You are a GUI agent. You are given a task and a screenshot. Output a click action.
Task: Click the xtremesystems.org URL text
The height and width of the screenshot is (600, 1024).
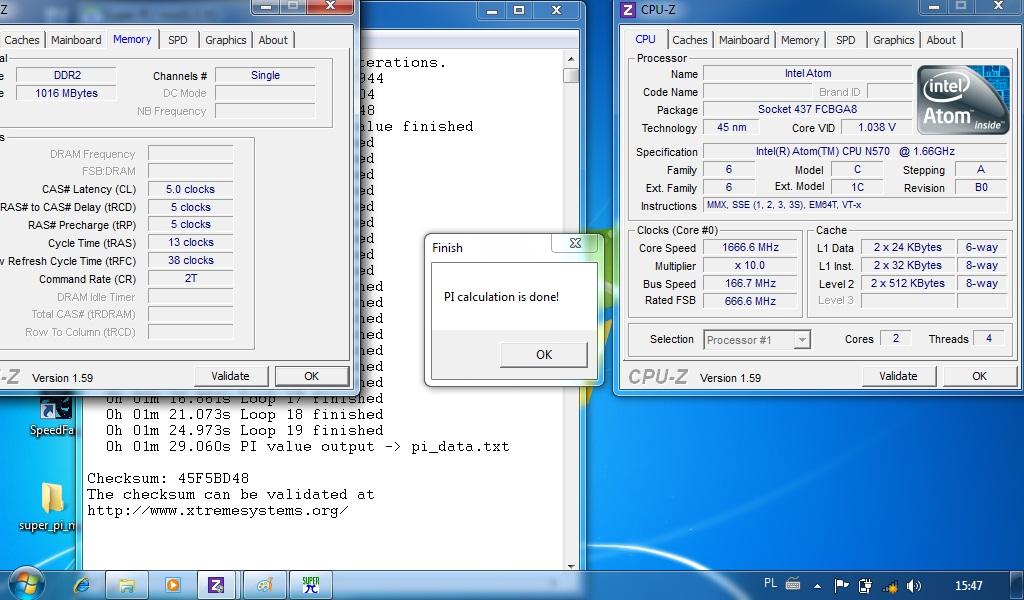tap(218, 511)
